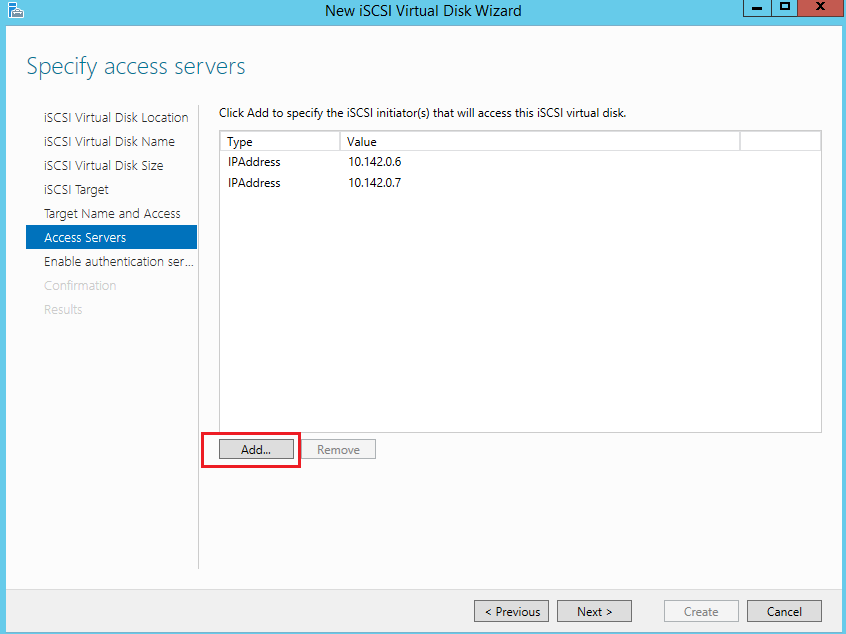846x634 pixels.
Task: Select the 10.142.0.6 initiator row
Action: [x=375, y=161]
